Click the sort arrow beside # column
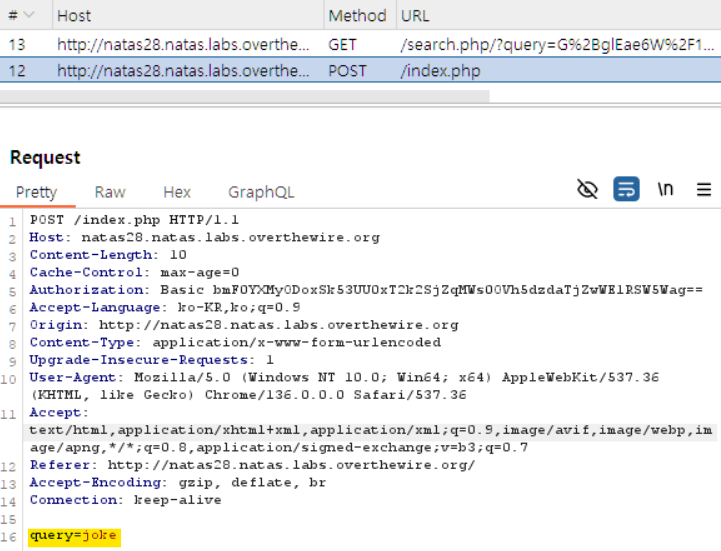The width and height of the screenshot is (721, 551). (x=29, y=15)
